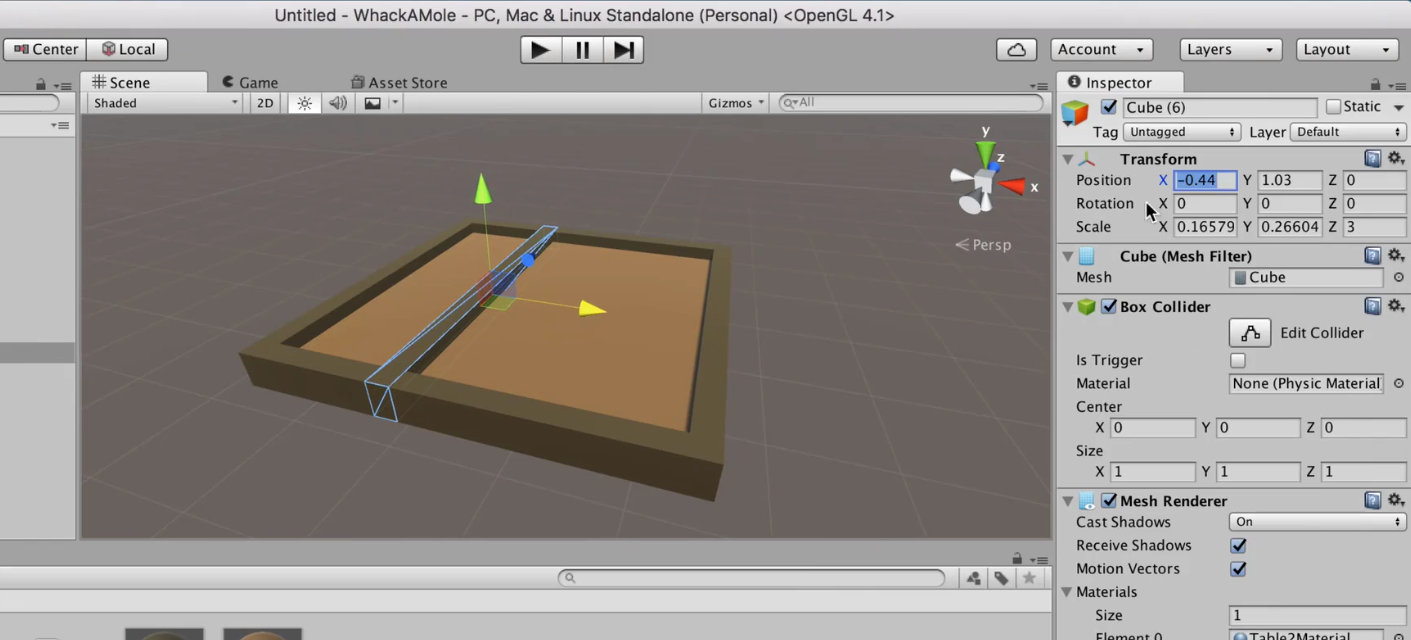The image size is (1411, 640).
Task: Click the search field above the project browser
Action: pos(750,577)
